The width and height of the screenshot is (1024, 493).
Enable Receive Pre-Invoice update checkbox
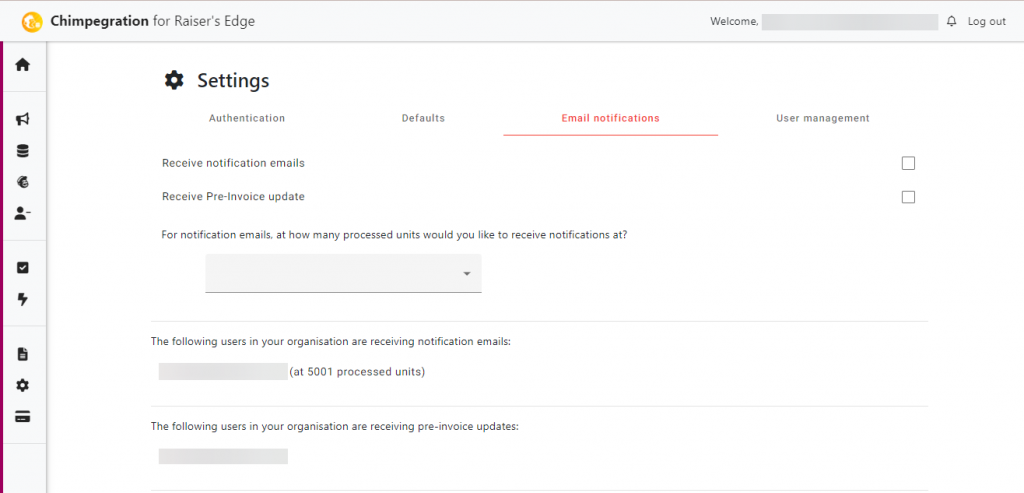(908, 197)
